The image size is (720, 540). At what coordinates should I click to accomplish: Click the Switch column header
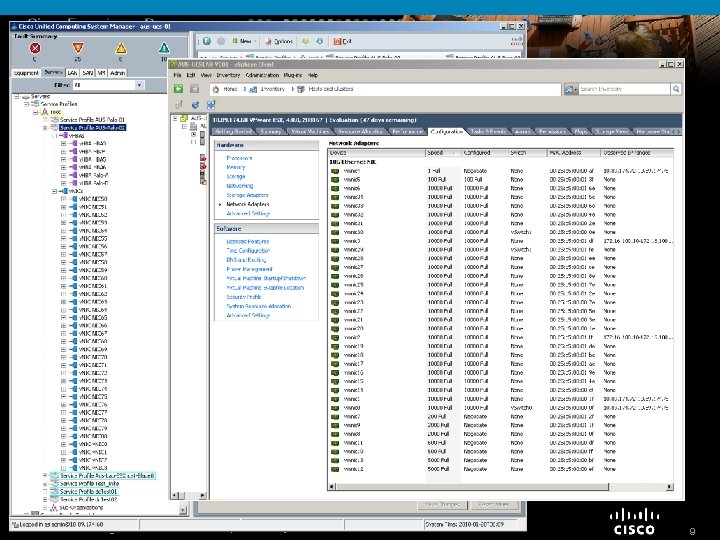[527, 152]
